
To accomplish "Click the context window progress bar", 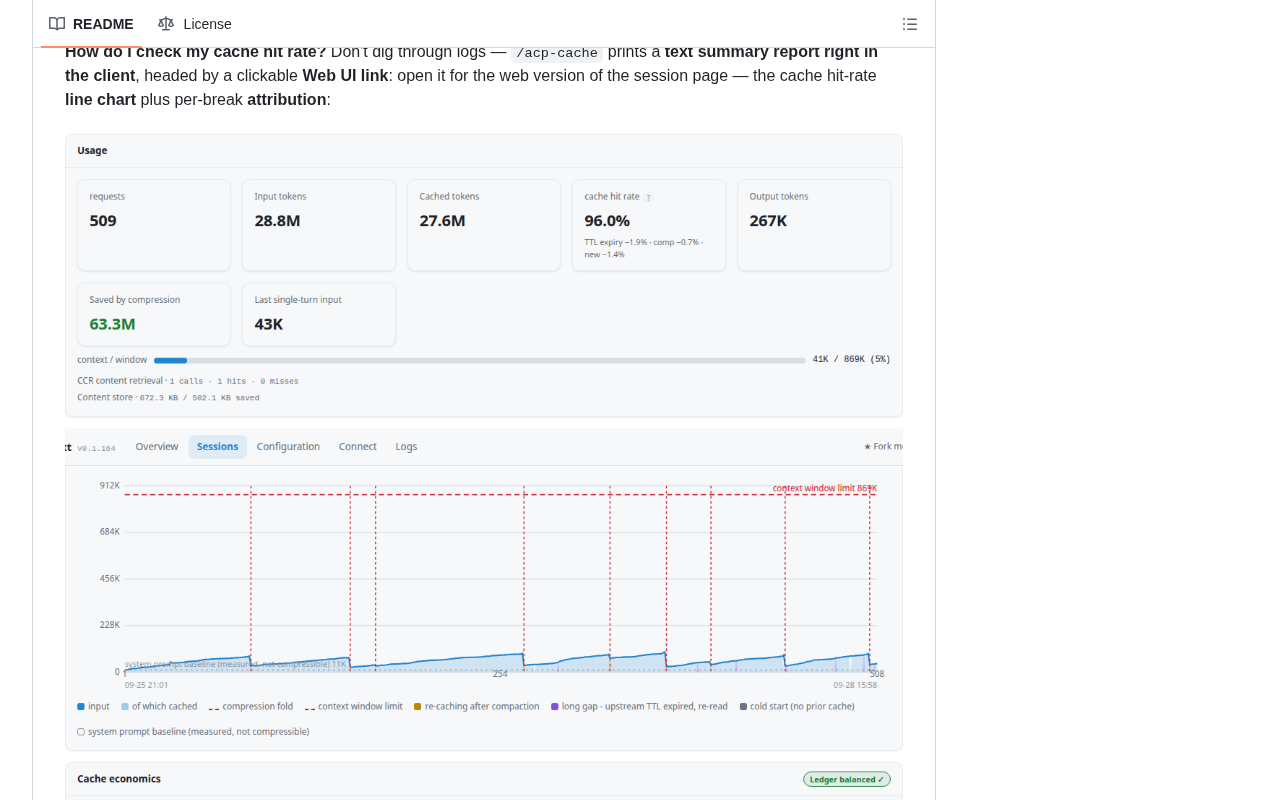I will click(479, 360).
